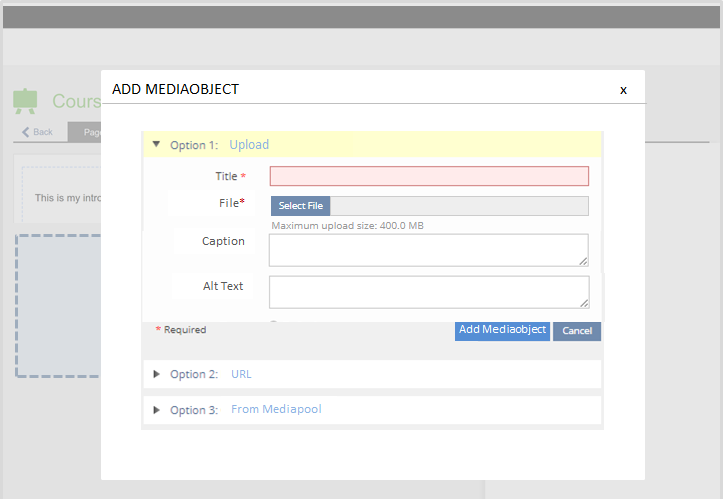The height and width of the screenshot is (499, 723).
Task: Collapse the Option 1 disclosure triangle
Action: coord(156,144)
